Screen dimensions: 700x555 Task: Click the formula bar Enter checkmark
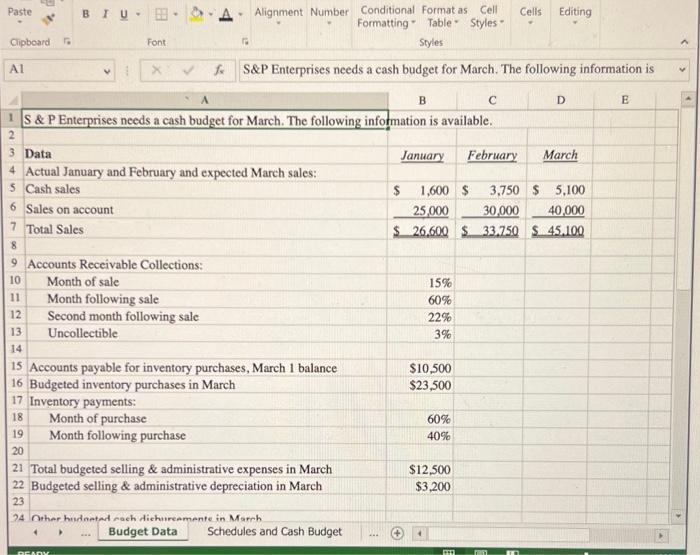[188, 70]
